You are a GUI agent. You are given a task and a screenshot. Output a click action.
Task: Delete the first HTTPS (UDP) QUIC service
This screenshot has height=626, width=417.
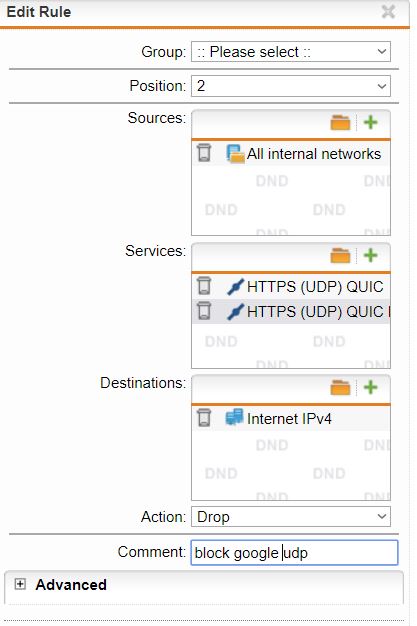coord(204,286)
